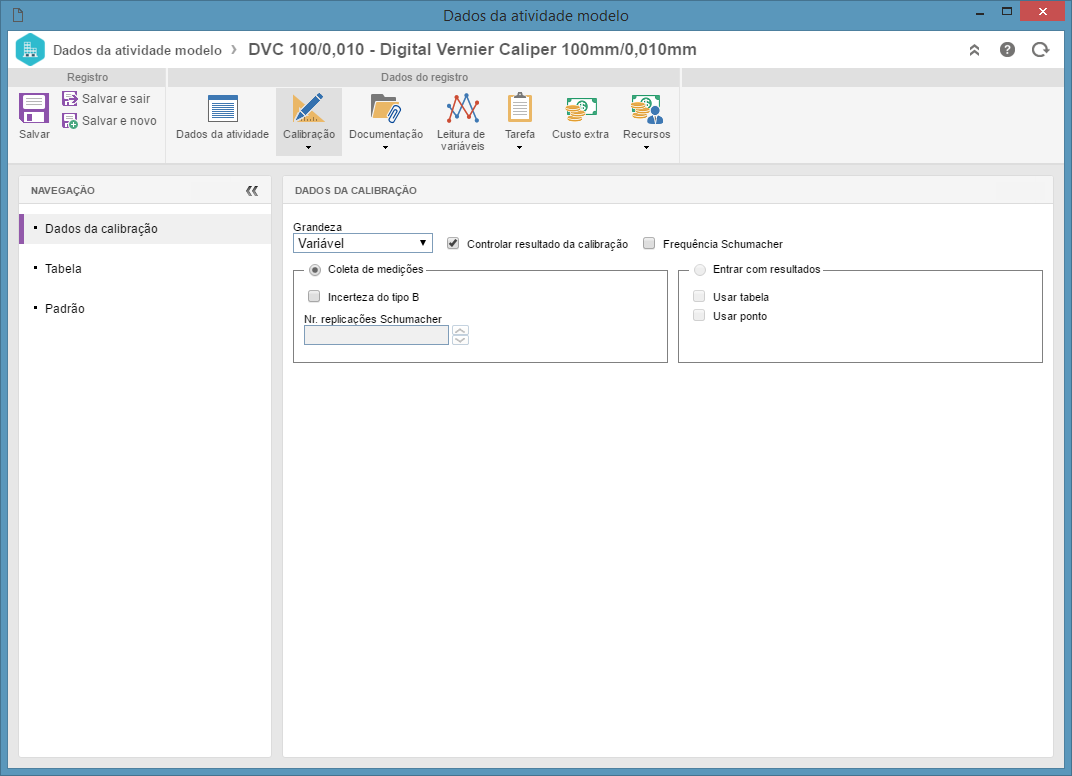
Task: Select Coleta de medições radio button
Action: pyautogui.click(x=314, y=269)
